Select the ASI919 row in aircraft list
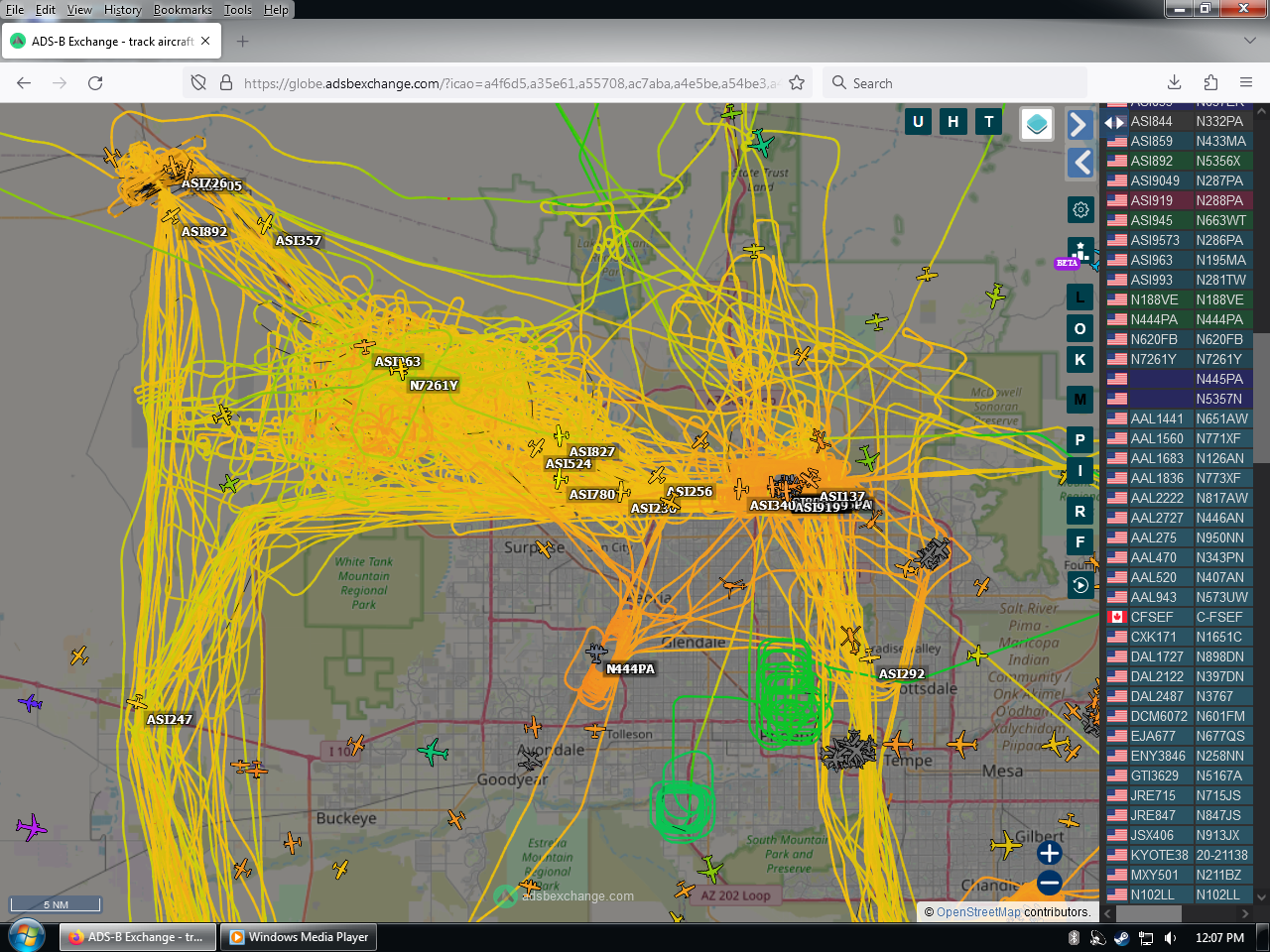This screenshot has height=952, width=1270. [1180, 200]
